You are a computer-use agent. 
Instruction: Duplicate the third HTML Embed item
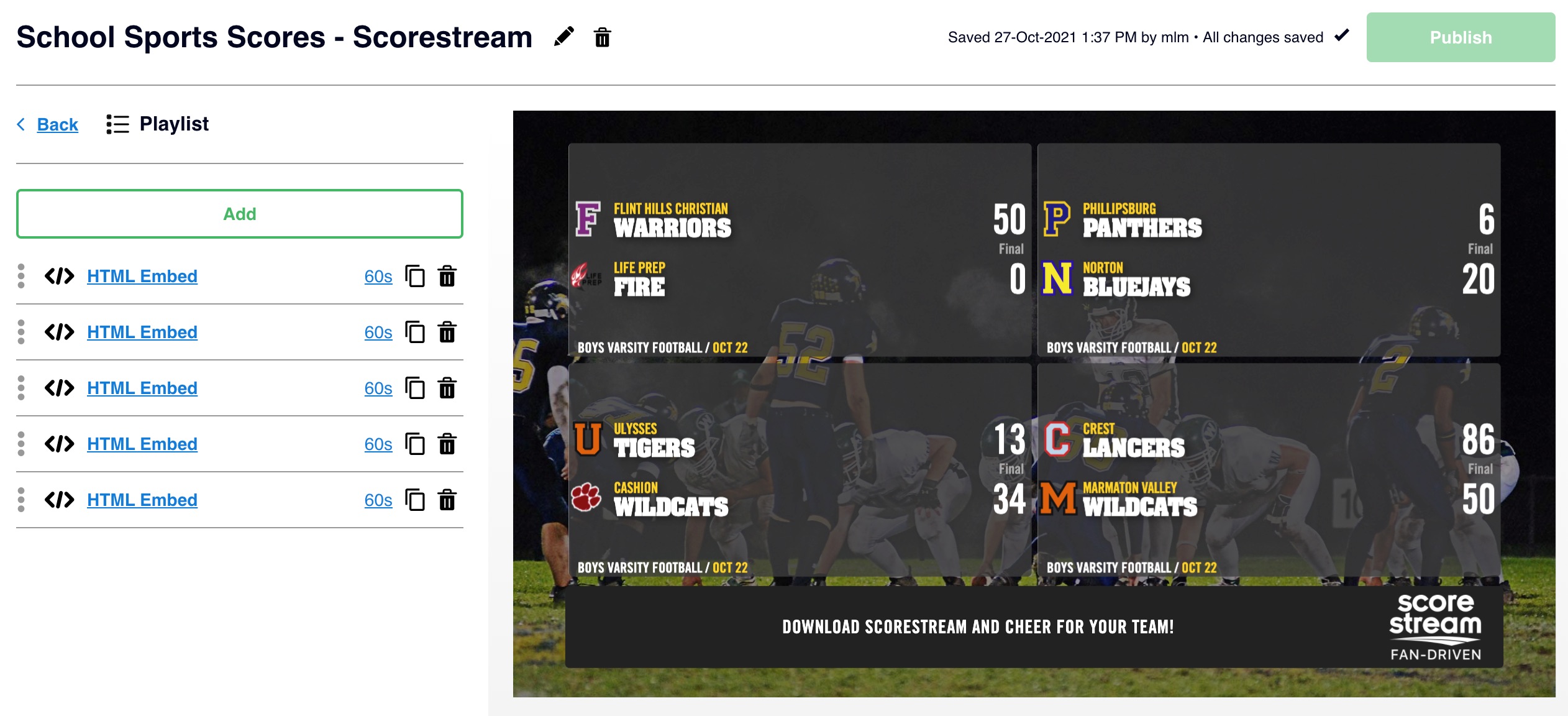point(415,388)
